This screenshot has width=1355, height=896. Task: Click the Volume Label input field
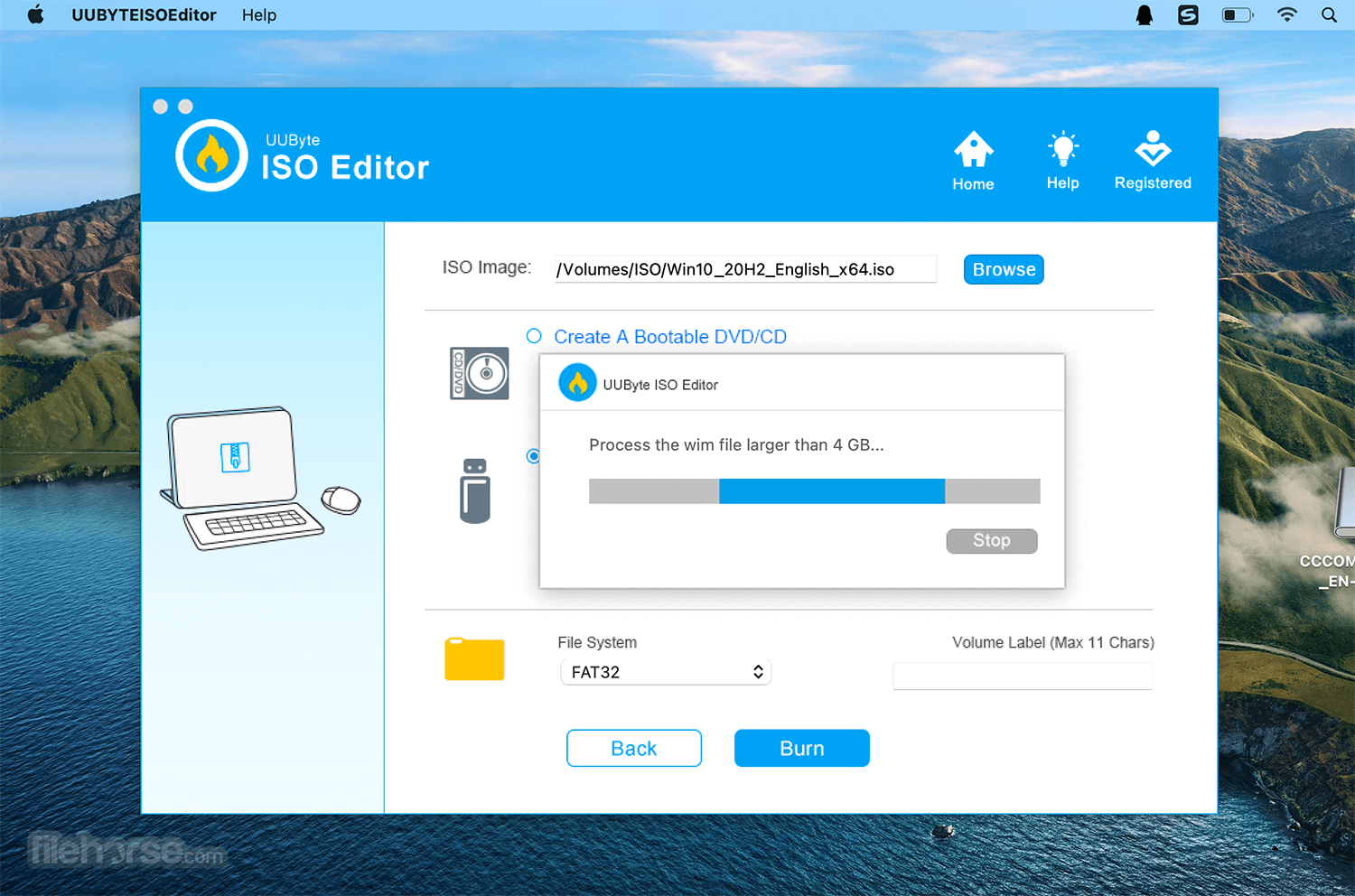click(1023, 676)
